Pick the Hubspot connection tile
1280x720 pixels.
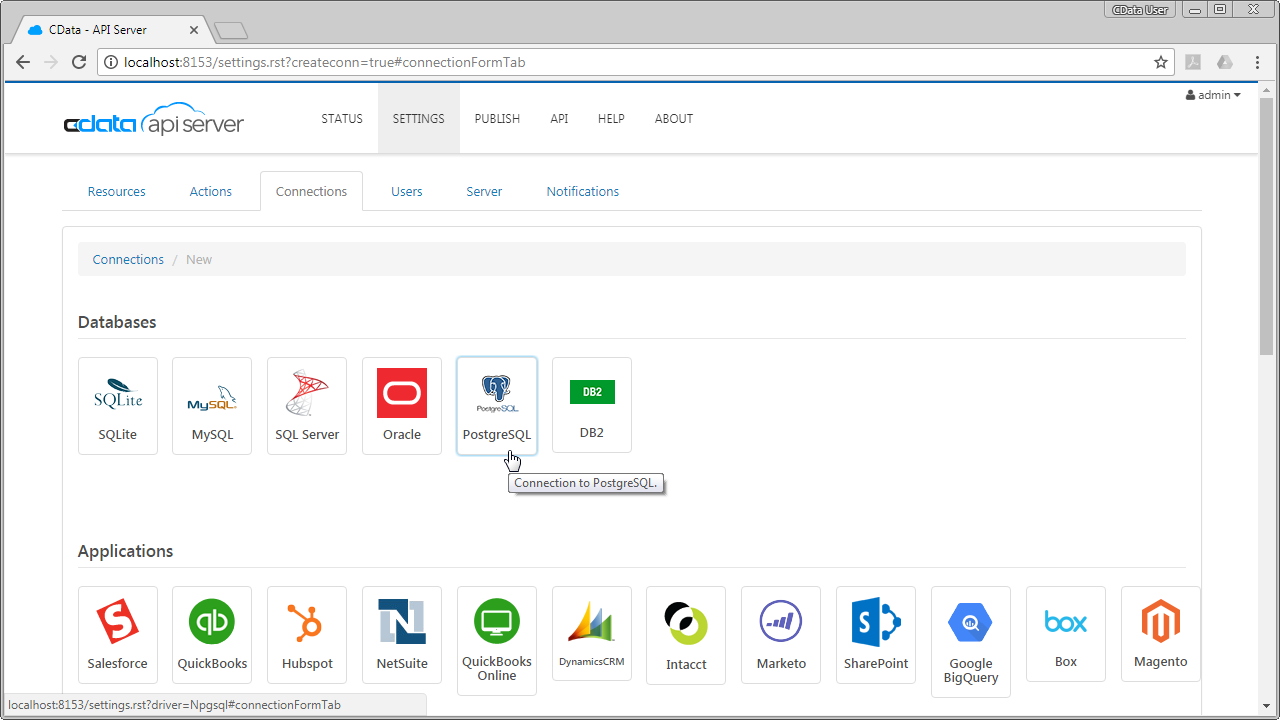pos(307,635)
